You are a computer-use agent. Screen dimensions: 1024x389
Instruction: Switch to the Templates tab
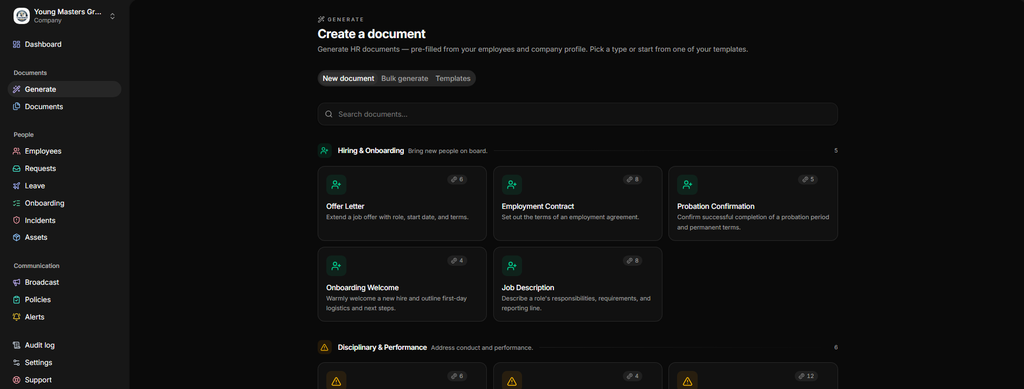point(453,78)
